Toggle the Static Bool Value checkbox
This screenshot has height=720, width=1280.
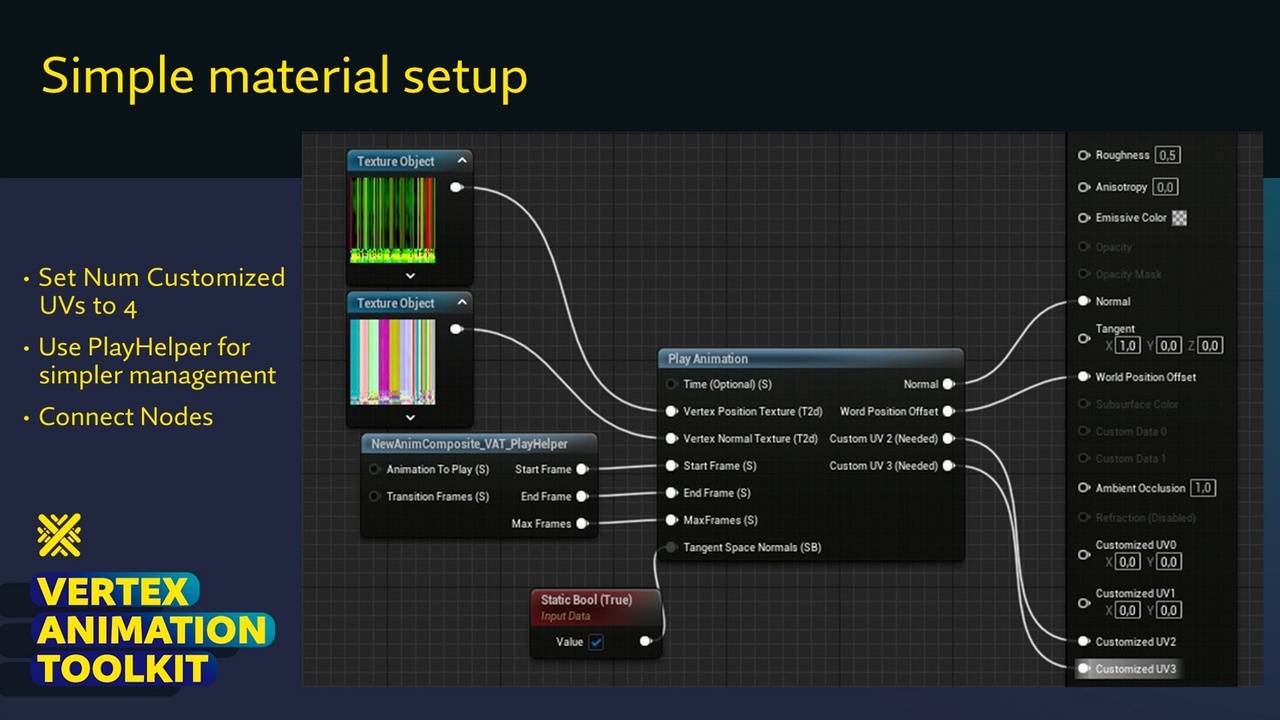tap(596, 642)
